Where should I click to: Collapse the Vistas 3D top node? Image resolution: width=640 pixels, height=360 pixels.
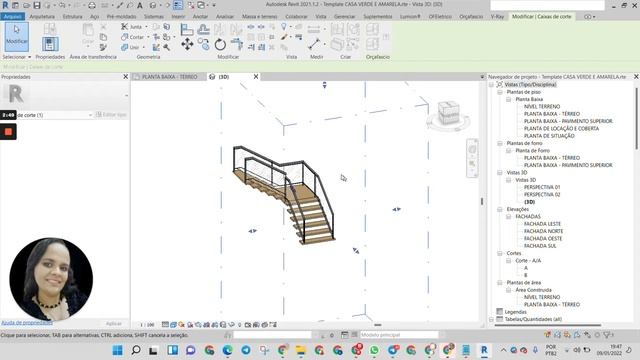point(500,173)
